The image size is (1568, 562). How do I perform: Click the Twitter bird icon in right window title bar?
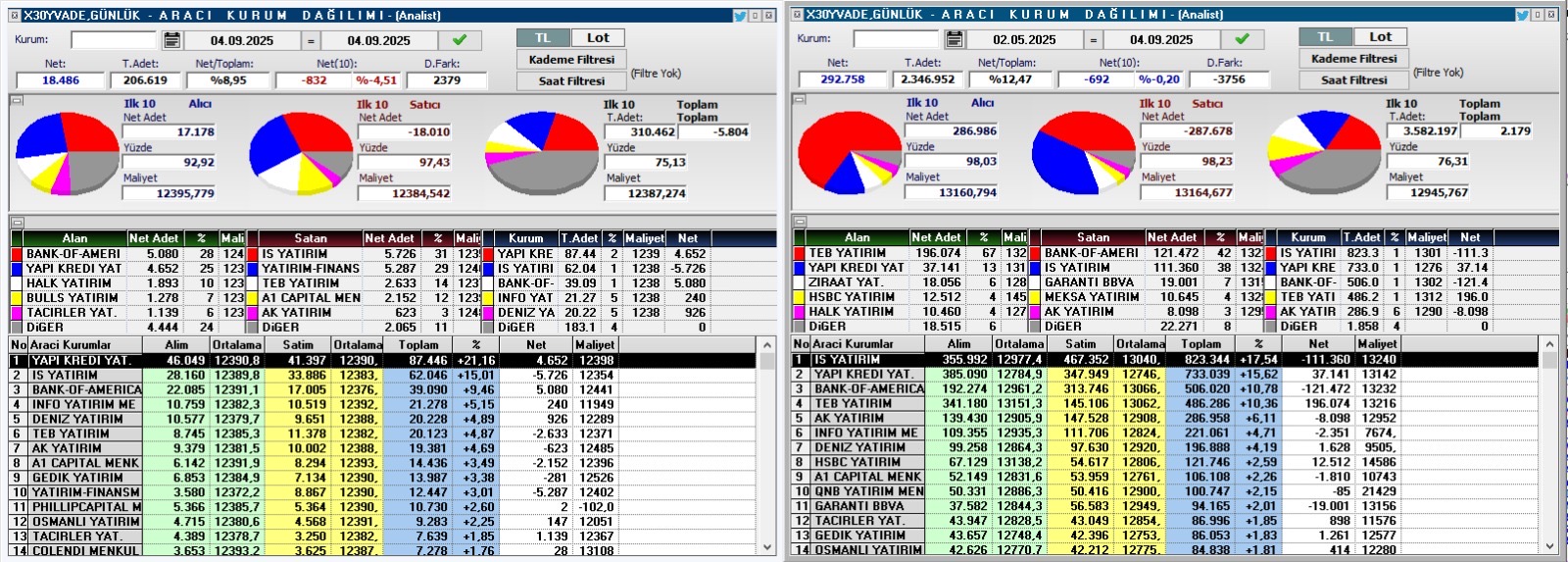coord(1522,15)
